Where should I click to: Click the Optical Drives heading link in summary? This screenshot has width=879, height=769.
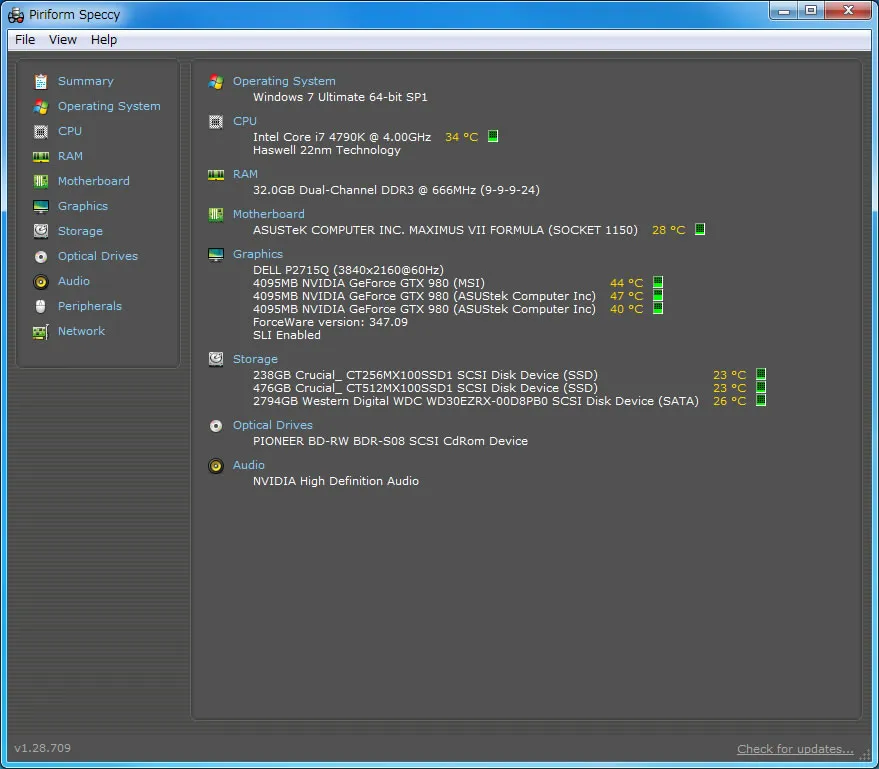point(273,425)
